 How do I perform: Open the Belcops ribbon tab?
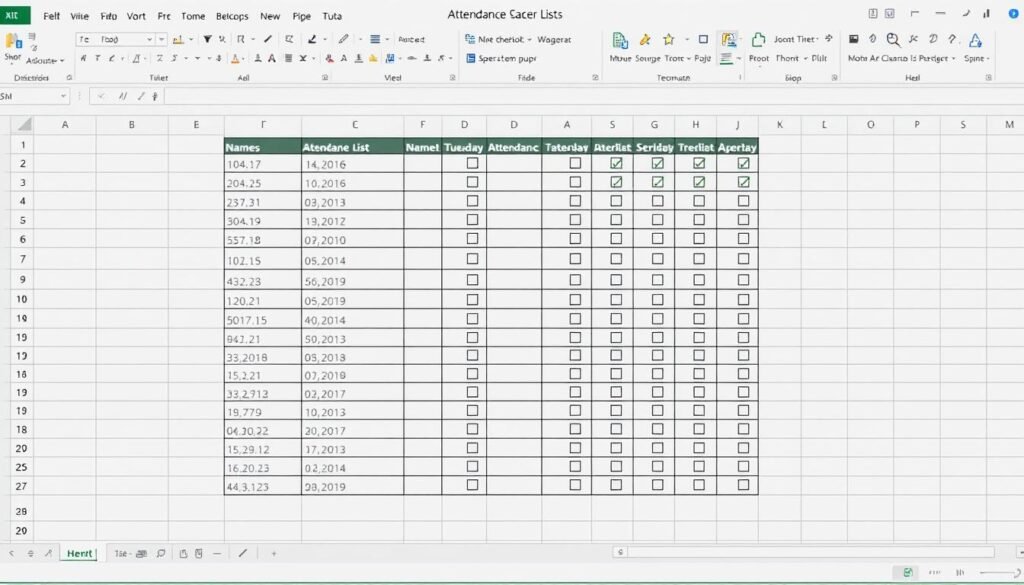(232, 16)
